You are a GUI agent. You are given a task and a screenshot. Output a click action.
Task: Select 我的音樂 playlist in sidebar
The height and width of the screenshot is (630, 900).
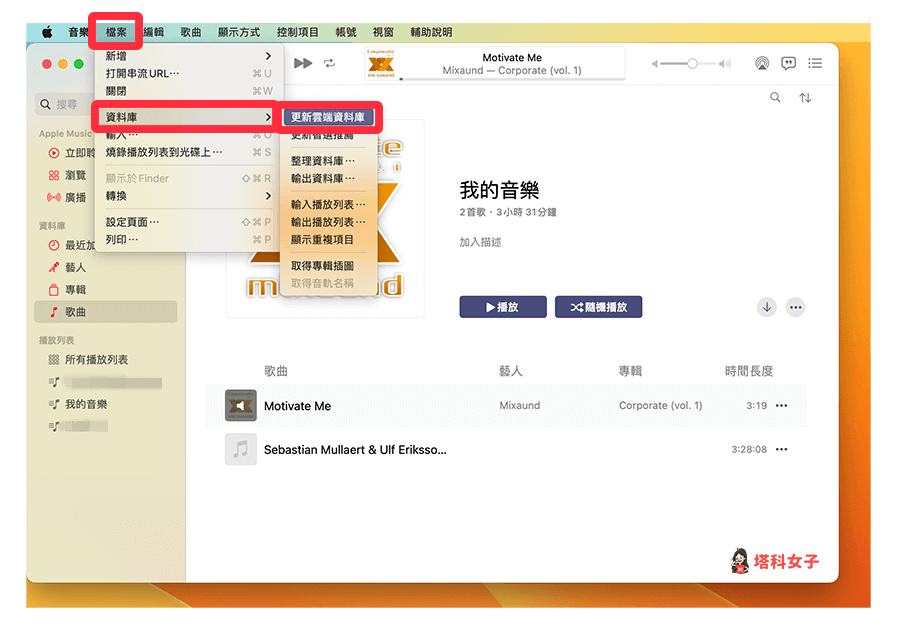coord(86,404)
